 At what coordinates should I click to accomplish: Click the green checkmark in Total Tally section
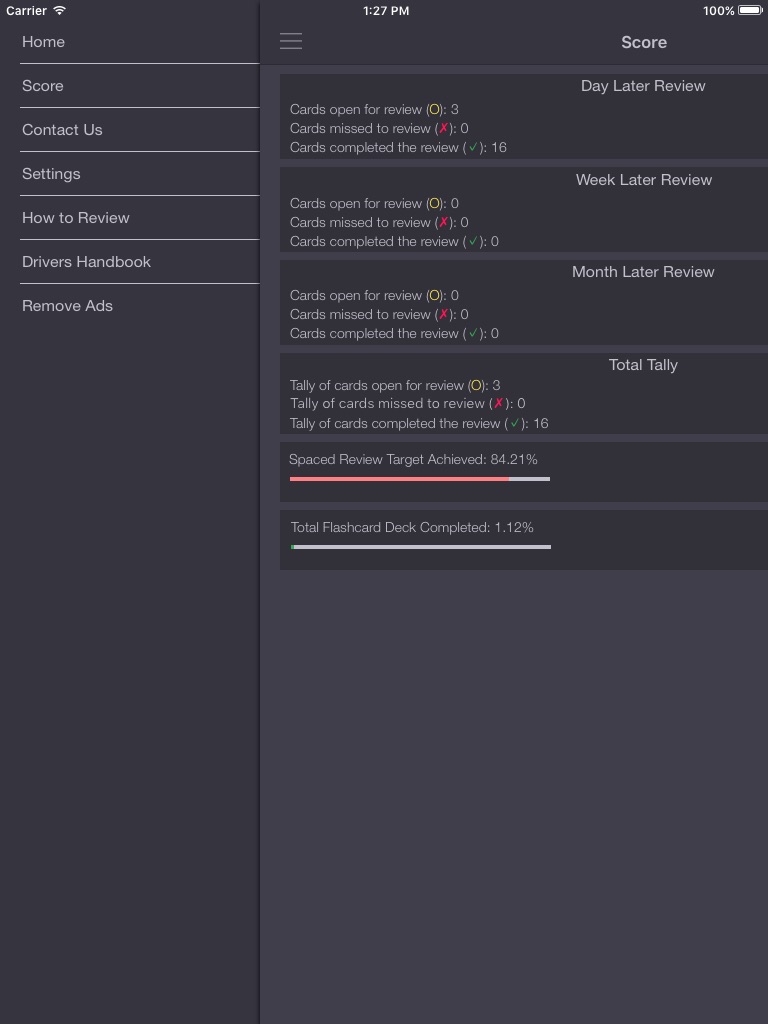click(x=516, y=423)
